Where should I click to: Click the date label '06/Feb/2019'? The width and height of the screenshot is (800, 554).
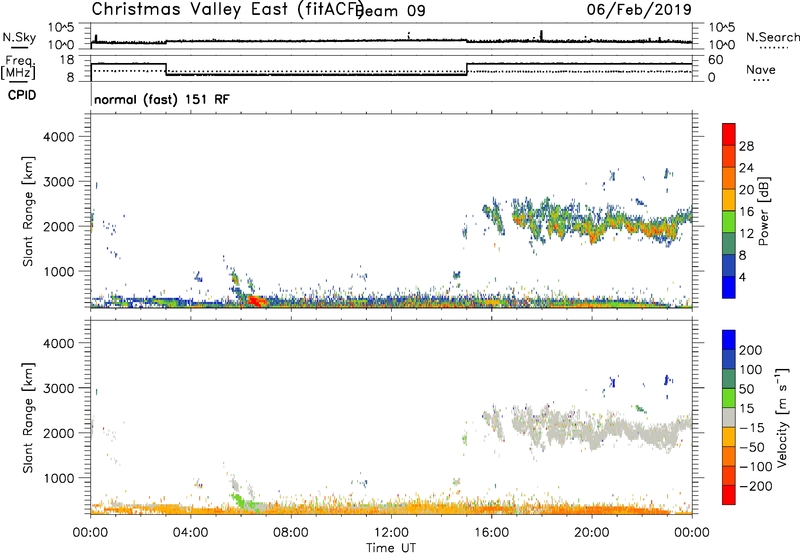(639, 9)
